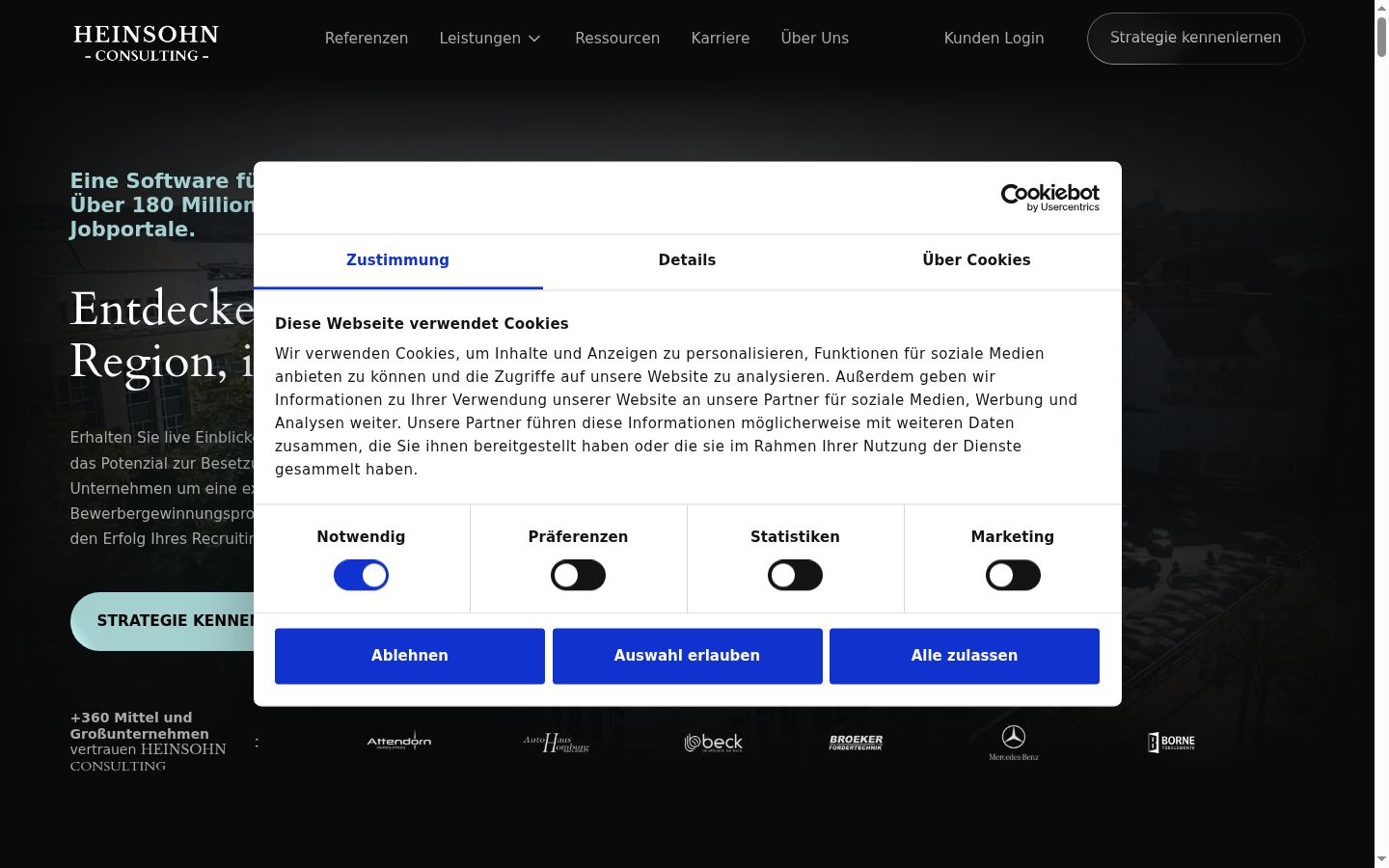Click the scrollbar down arrow

coord(1381,859)
